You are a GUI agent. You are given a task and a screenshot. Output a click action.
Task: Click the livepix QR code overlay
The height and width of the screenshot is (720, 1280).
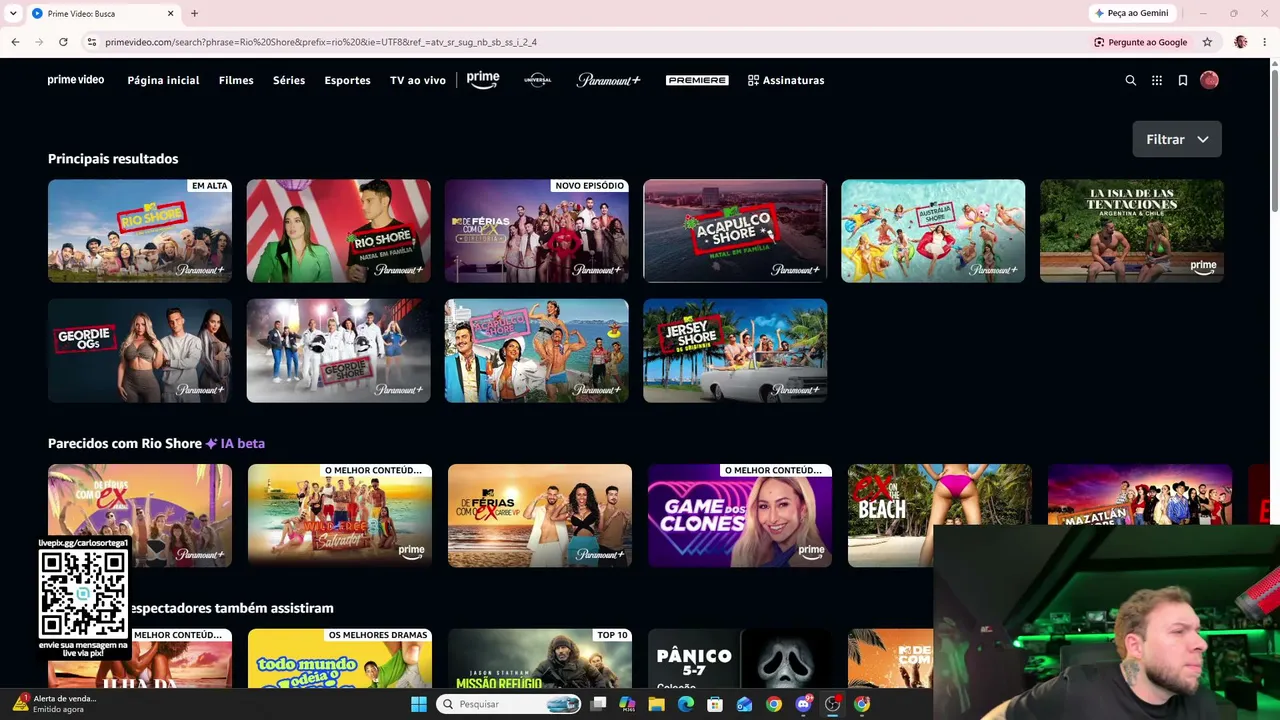pos(83,593)
